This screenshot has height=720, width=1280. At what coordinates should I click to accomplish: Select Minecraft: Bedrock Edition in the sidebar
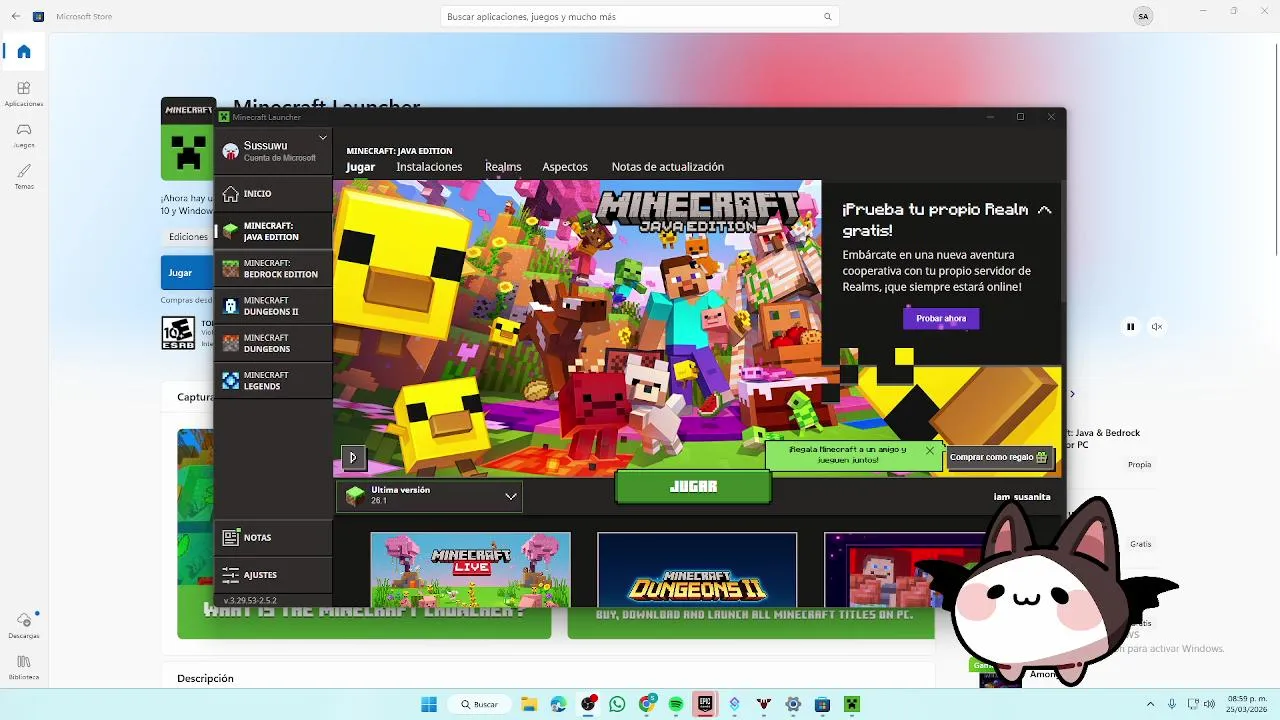pos(273,269)
